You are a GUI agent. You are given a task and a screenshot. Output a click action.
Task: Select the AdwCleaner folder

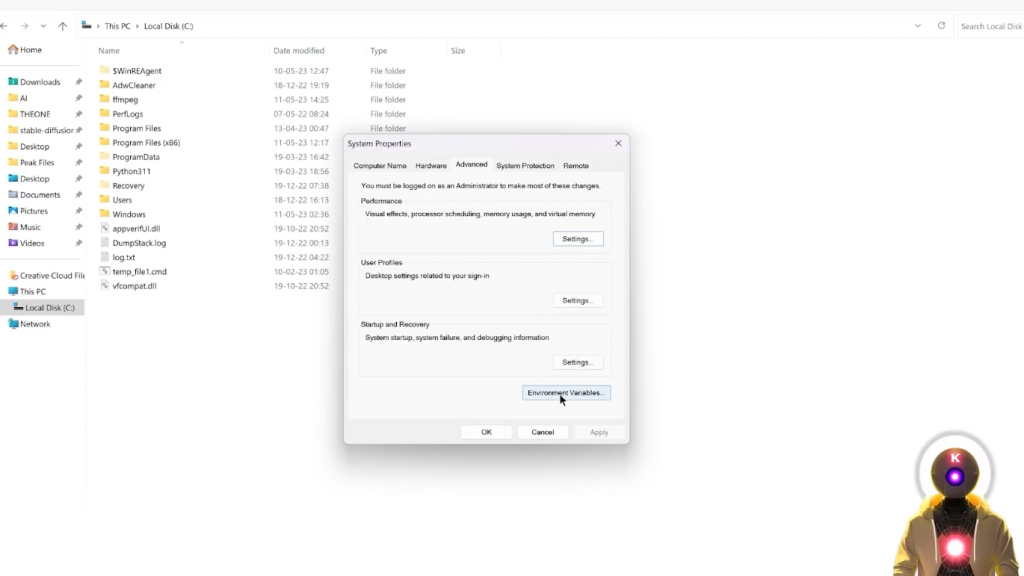133,85
